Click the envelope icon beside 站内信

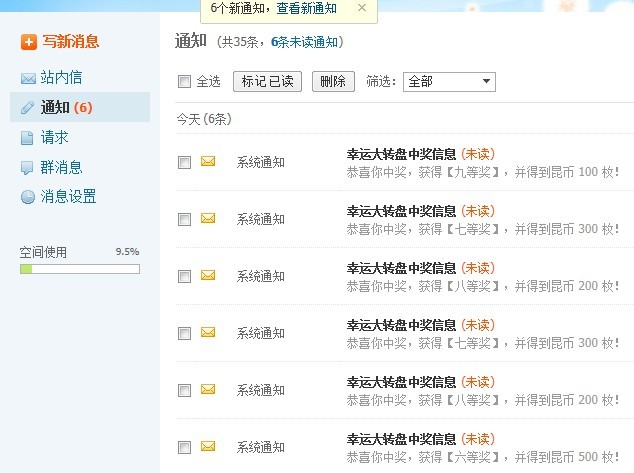point(28,78)
